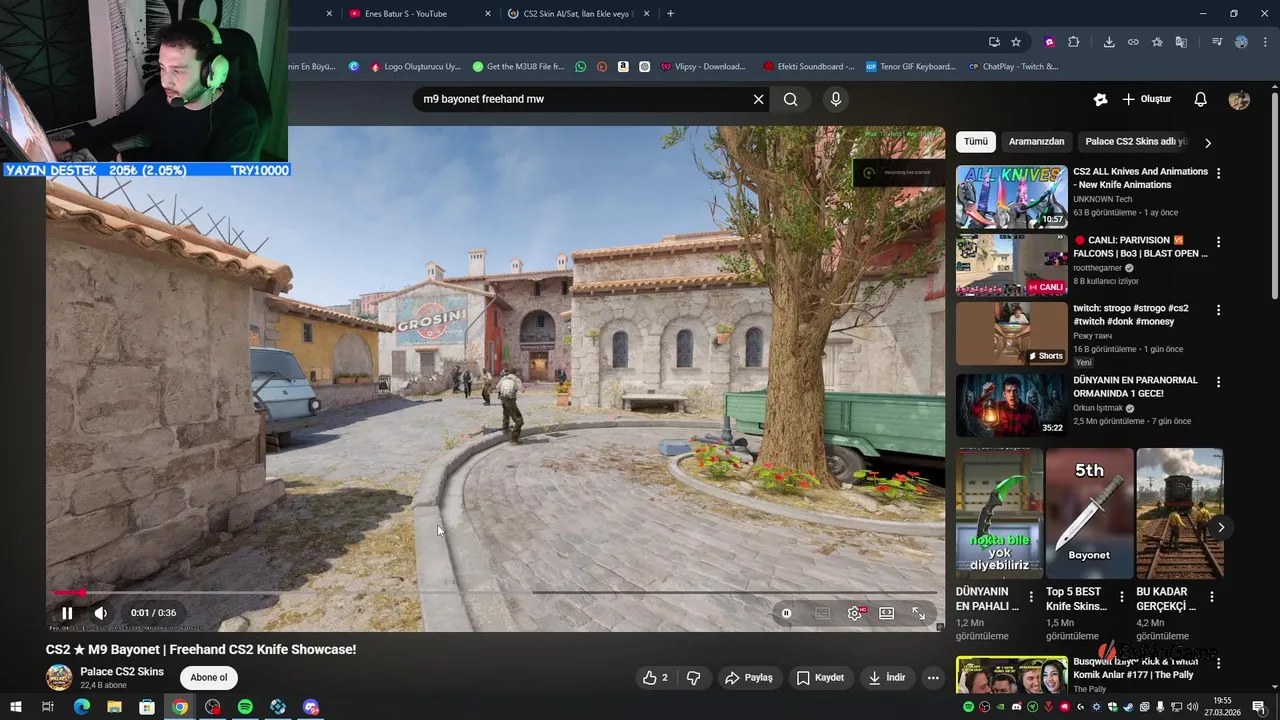Seek on the red video progress bar

(x=495, y=592)
